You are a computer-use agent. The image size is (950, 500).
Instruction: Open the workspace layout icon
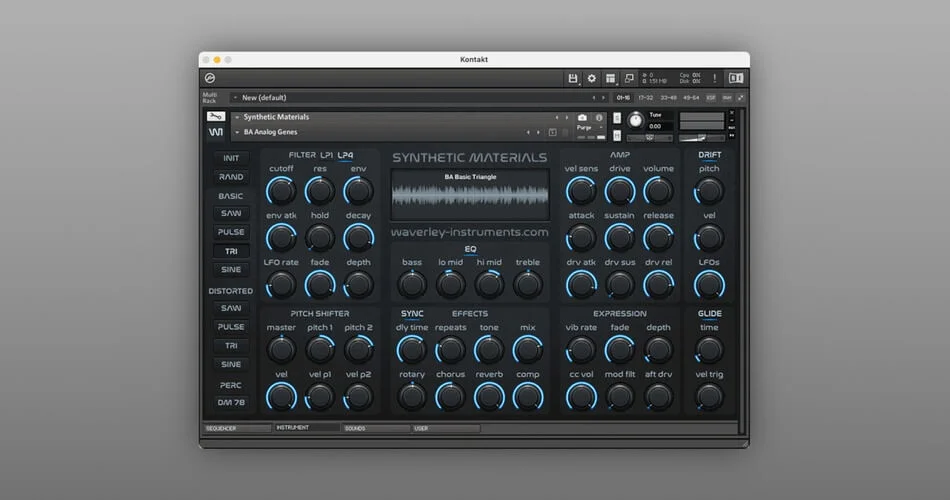[x=610, y=78]
